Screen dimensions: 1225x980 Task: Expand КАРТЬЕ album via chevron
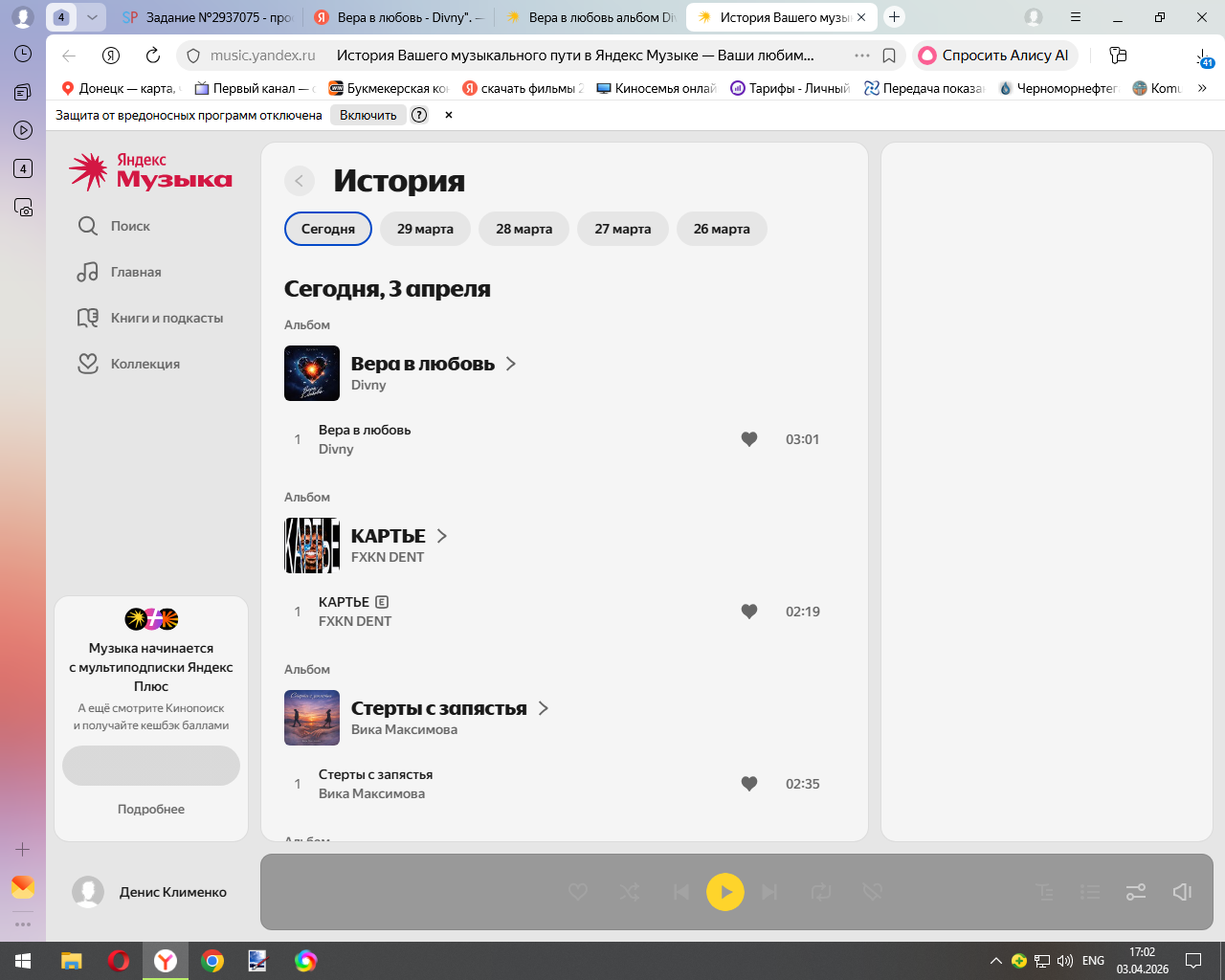[x=442, y=536]
